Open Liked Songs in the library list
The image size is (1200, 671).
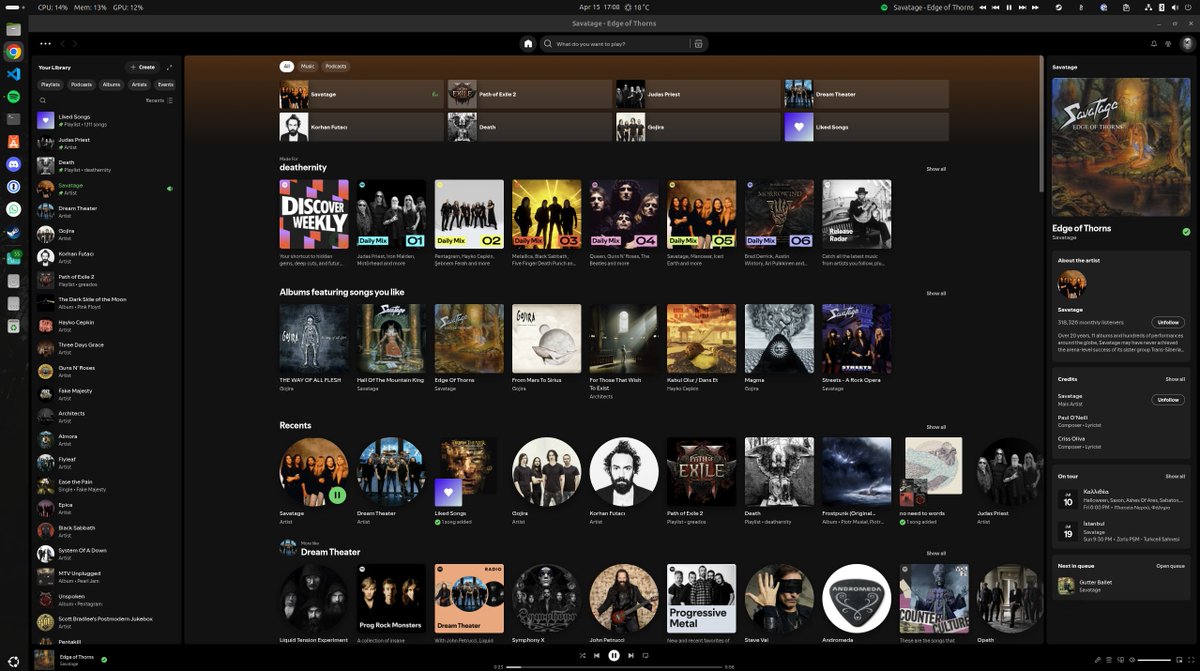pyautogui.click(x=106, y=121)
